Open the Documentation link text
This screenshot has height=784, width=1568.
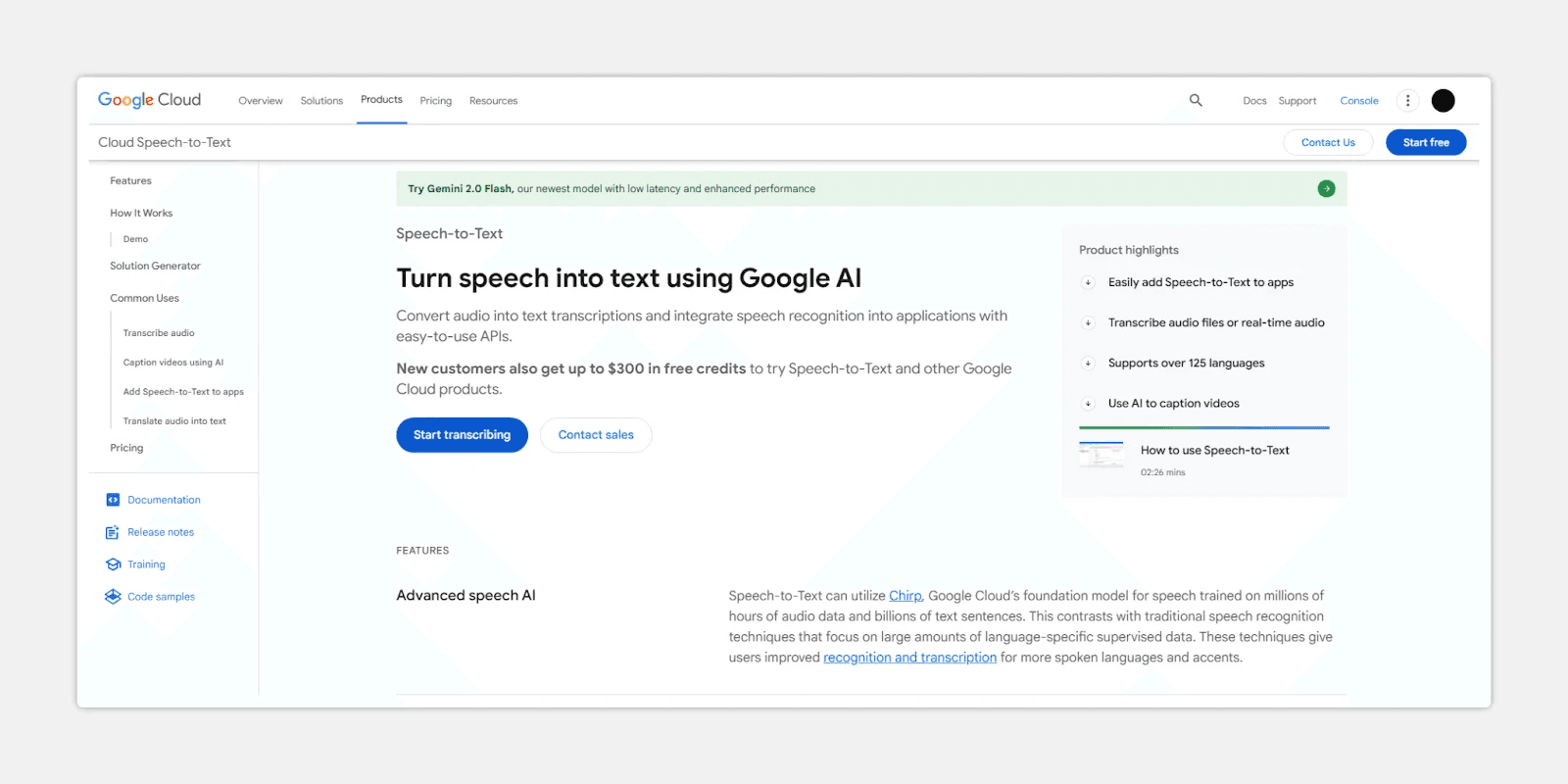point(164,500)
